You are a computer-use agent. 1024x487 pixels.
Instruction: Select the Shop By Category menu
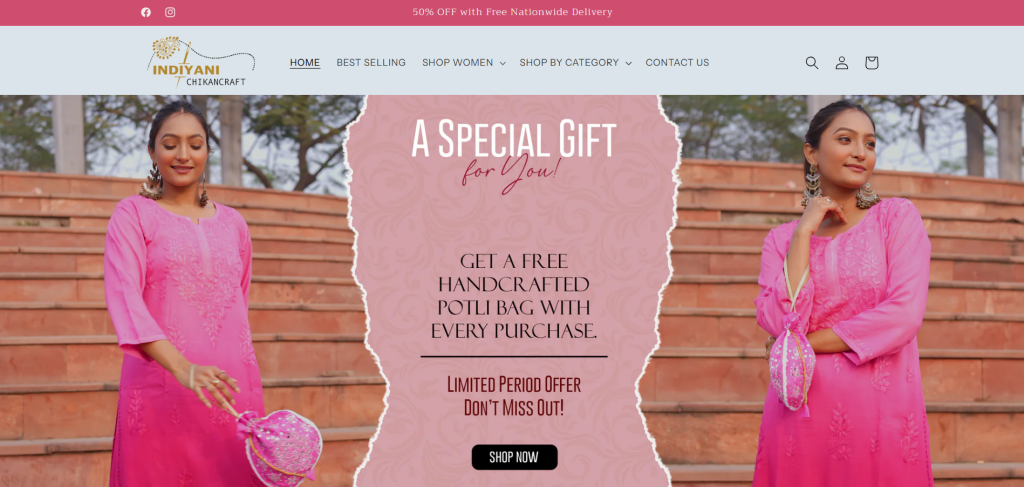pos(569,63)
